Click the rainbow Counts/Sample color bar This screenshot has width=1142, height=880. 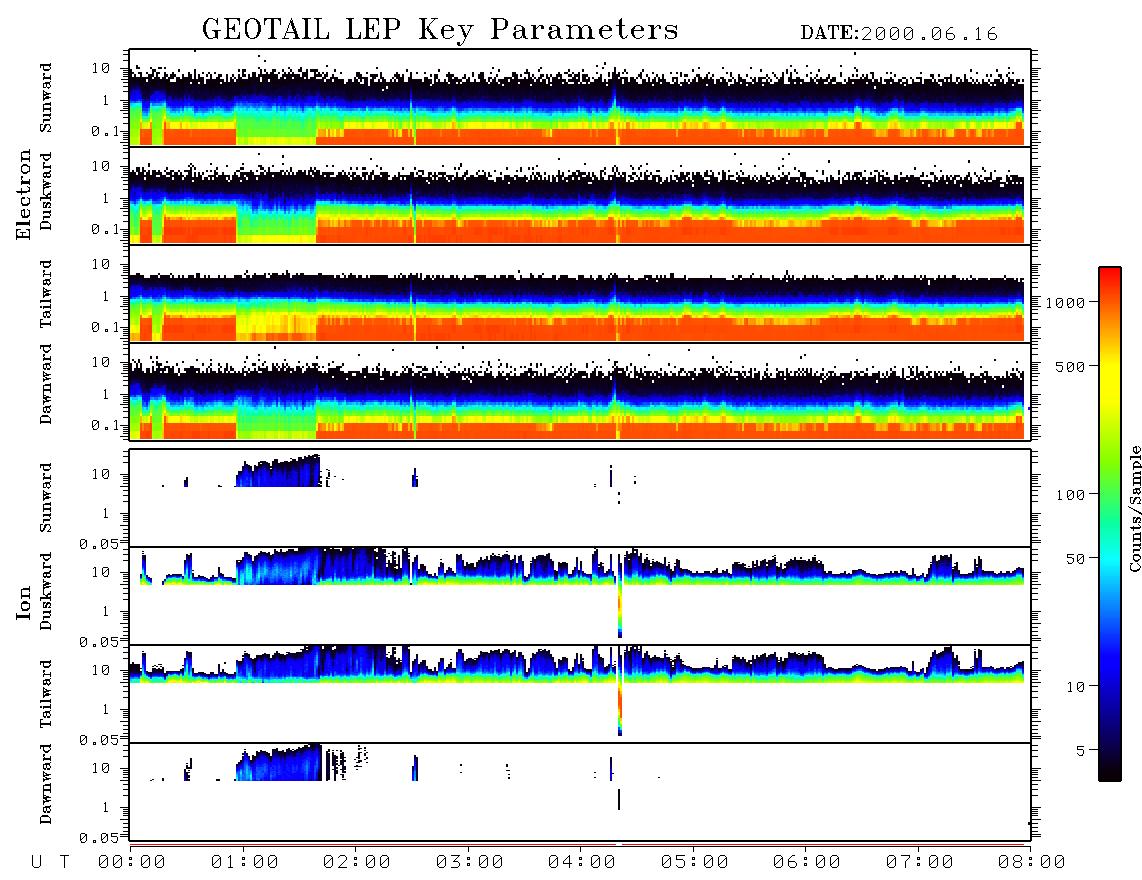click(1110, 524)
